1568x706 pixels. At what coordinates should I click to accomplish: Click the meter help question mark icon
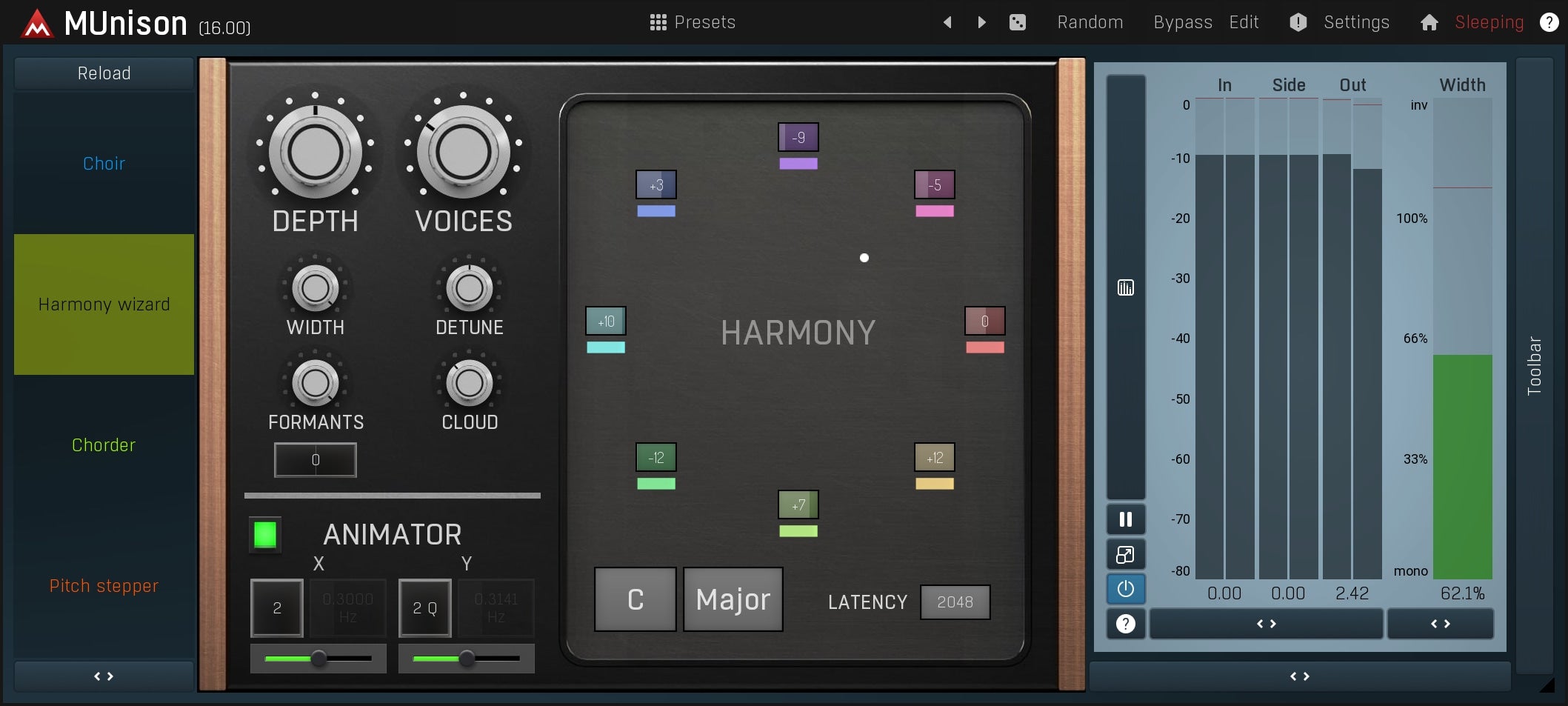tap(1125, 624)
